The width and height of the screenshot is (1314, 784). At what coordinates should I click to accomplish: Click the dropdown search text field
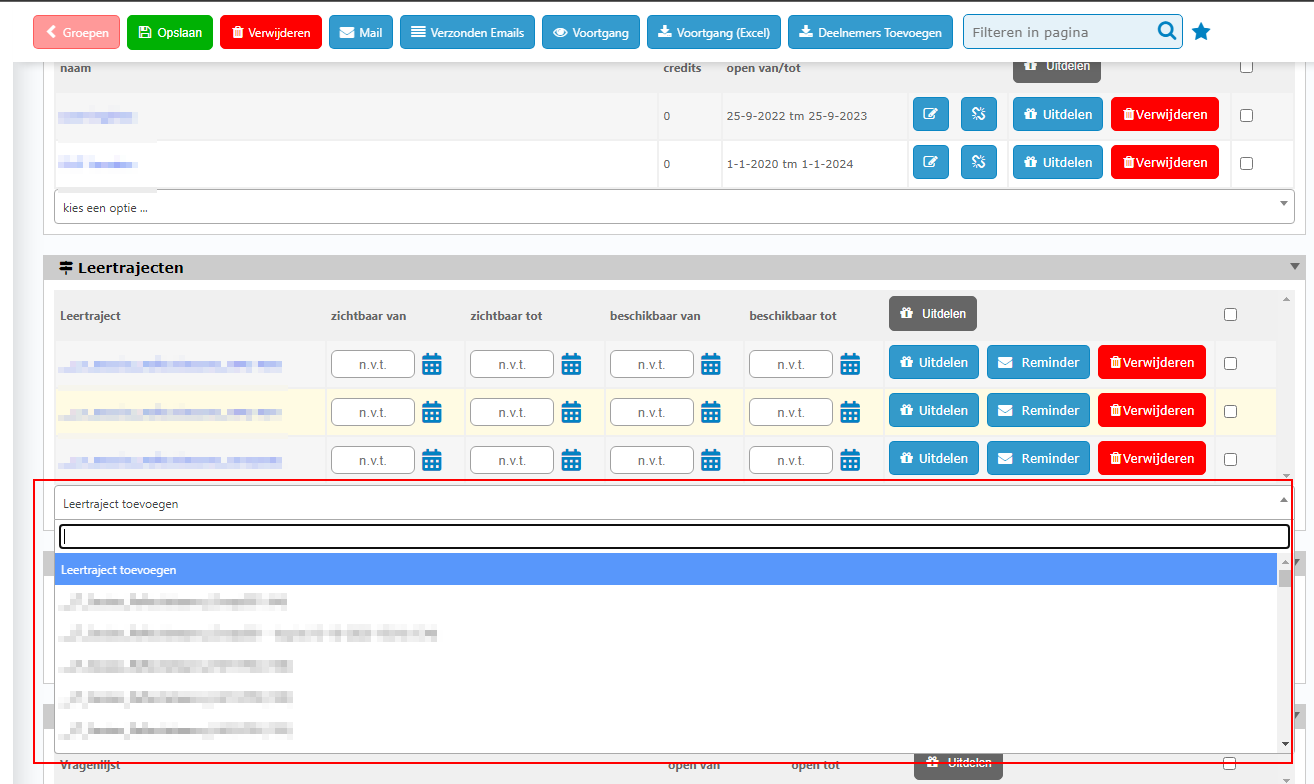pos(673,536)
